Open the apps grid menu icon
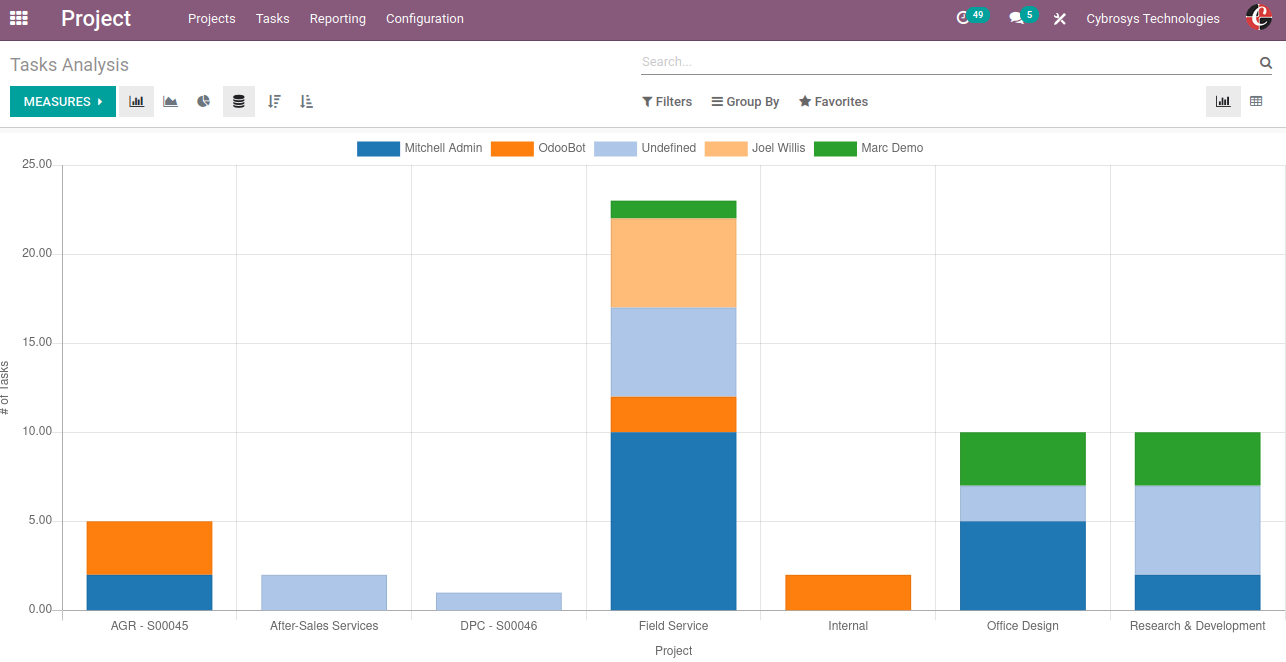The image size is (1286, 662). [19, 18]
